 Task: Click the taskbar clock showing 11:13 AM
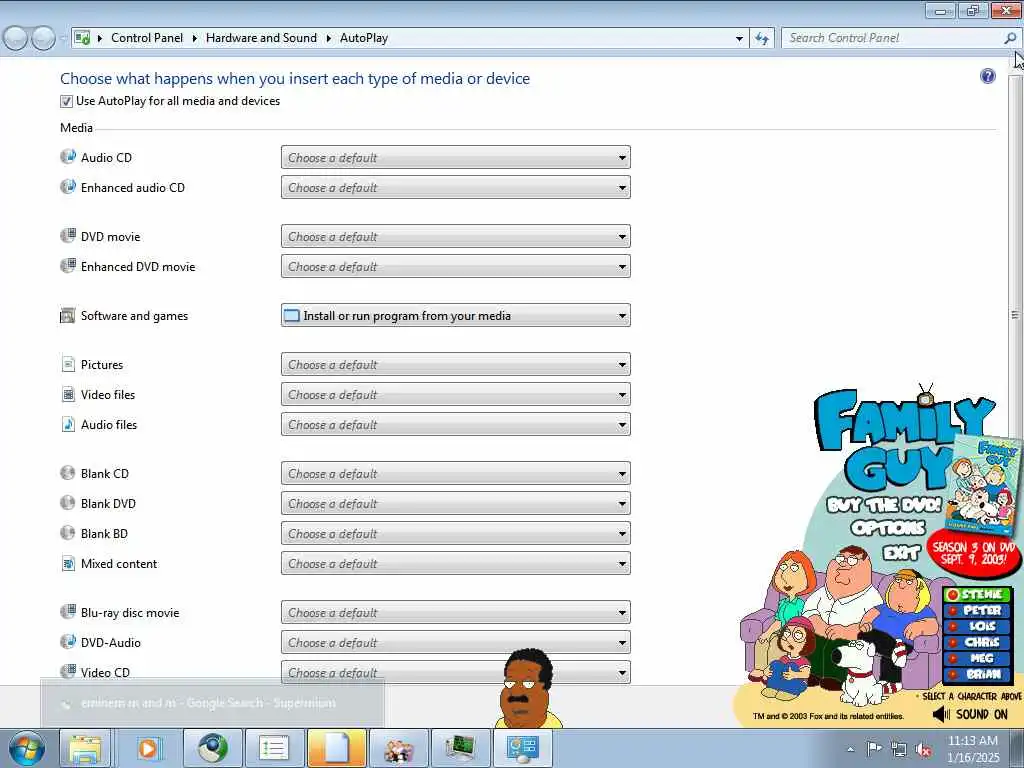[x=973, y=748]
